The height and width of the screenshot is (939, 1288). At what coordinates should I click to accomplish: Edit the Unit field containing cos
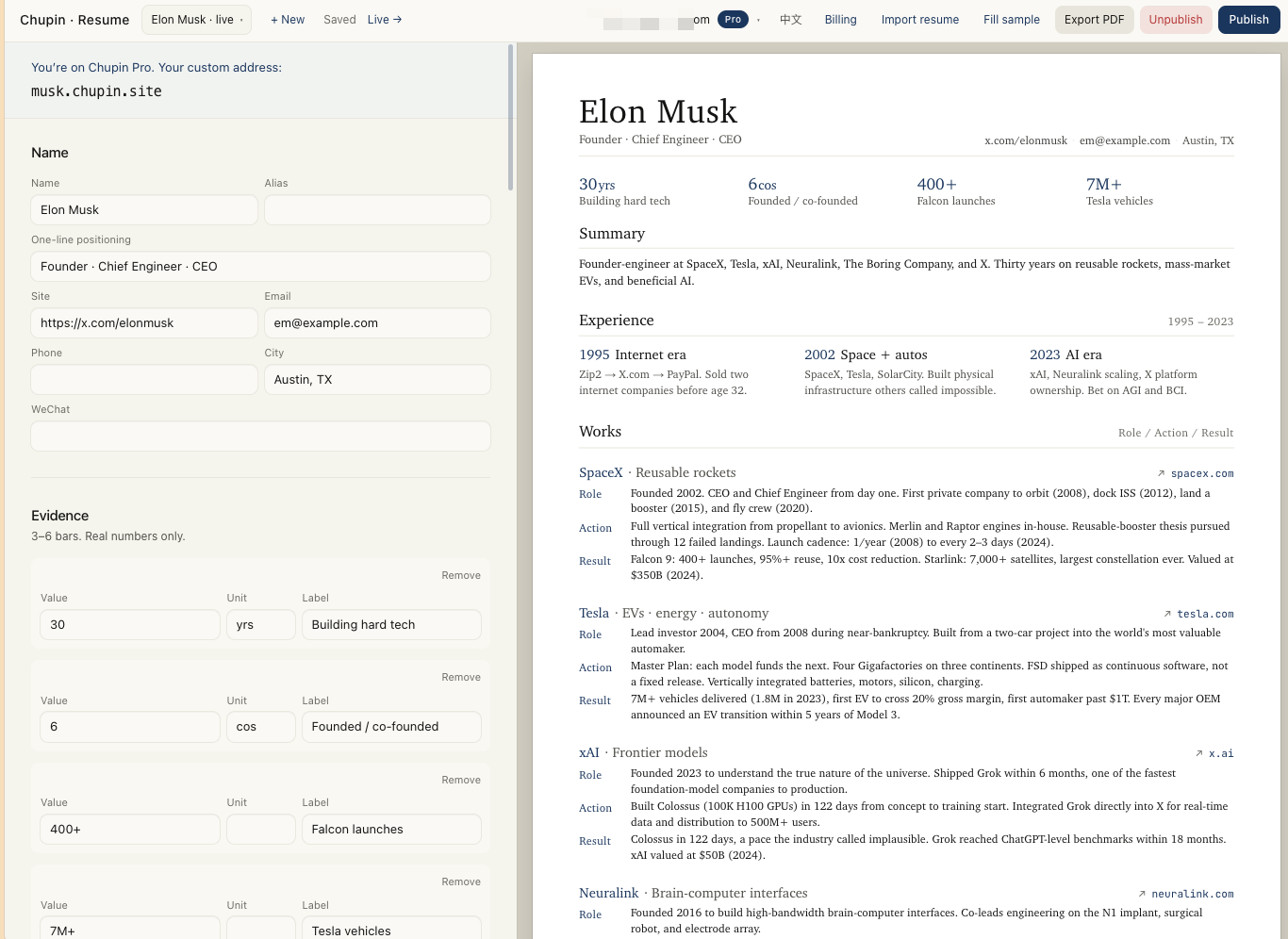coord(261,727)
